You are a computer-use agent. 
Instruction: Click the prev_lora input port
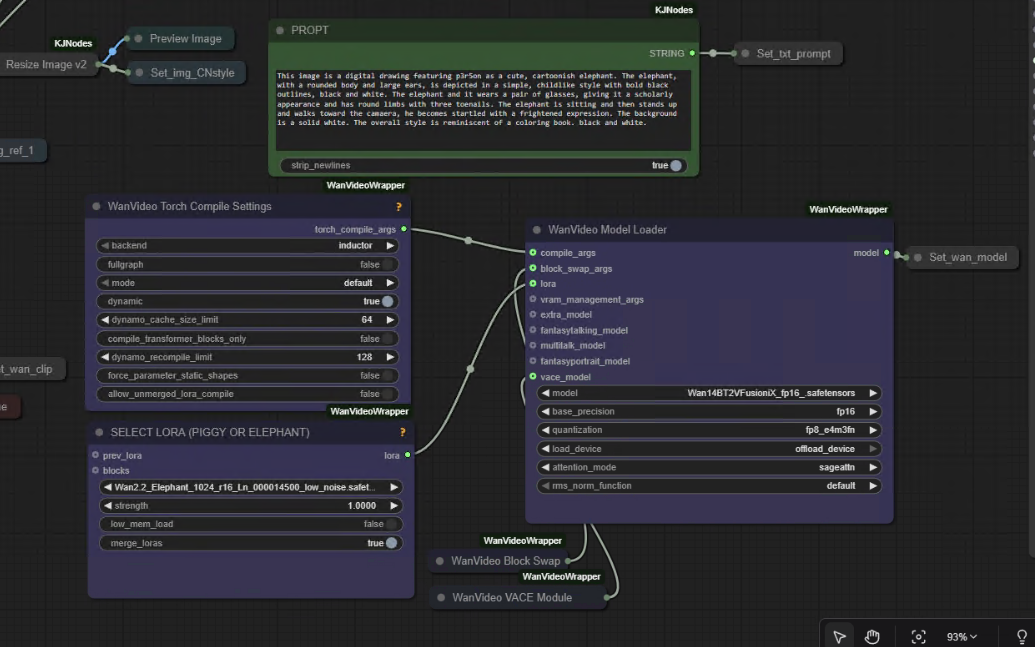pos(96,456)
